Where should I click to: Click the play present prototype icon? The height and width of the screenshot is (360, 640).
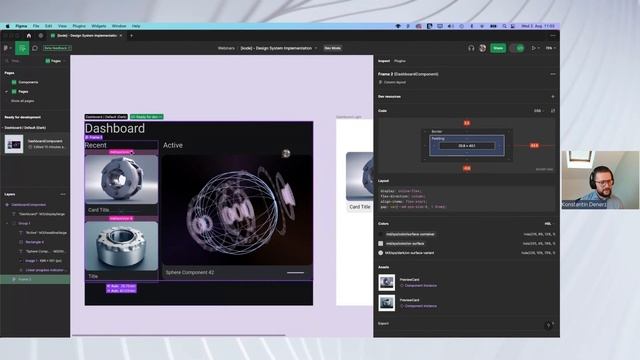pos(533,48)
